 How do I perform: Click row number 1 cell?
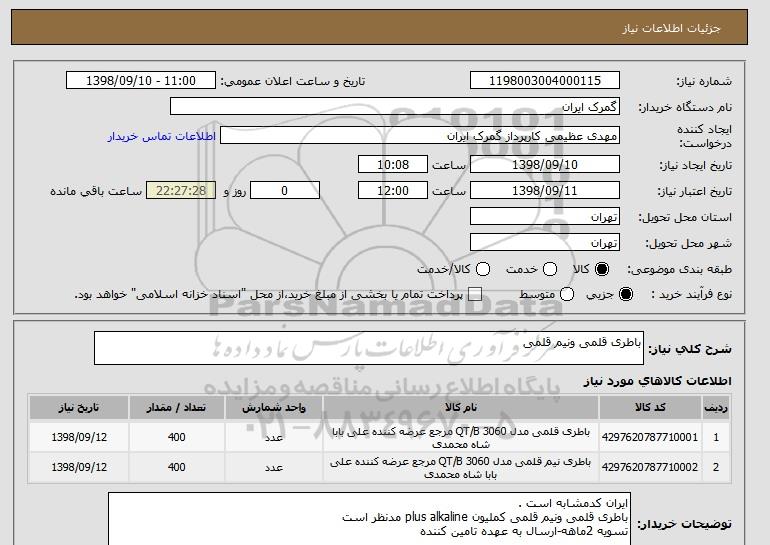click(716, 437)
